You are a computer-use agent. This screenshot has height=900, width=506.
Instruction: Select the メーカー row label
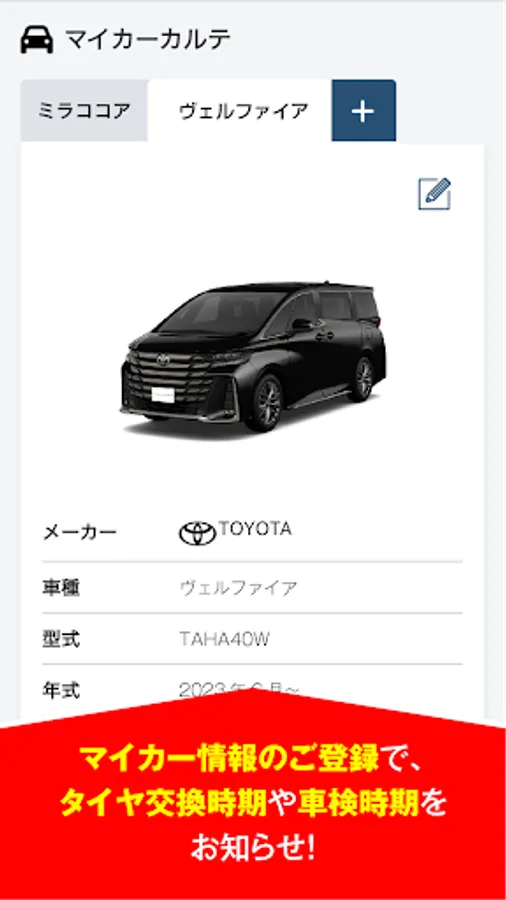tap(80, 533)
